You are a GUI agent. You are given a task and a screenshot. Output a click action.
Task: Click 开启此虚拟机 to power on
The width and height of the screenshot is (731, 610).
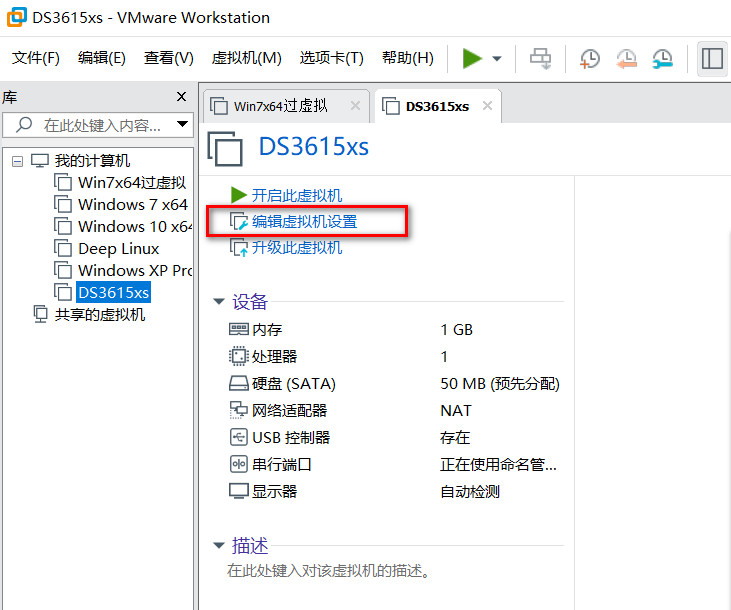tap(297, 195)
